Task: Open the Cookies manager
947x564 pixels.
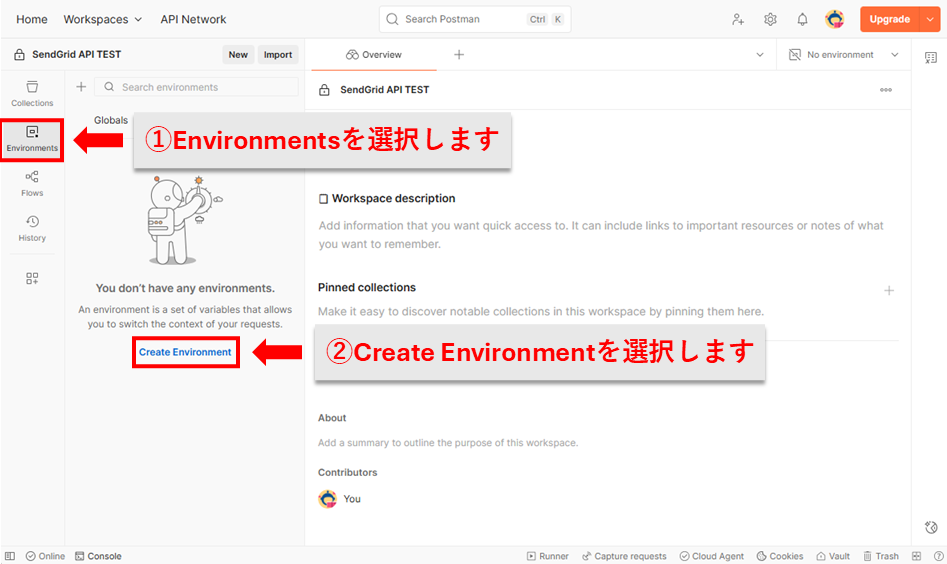Action: (779, 556)
